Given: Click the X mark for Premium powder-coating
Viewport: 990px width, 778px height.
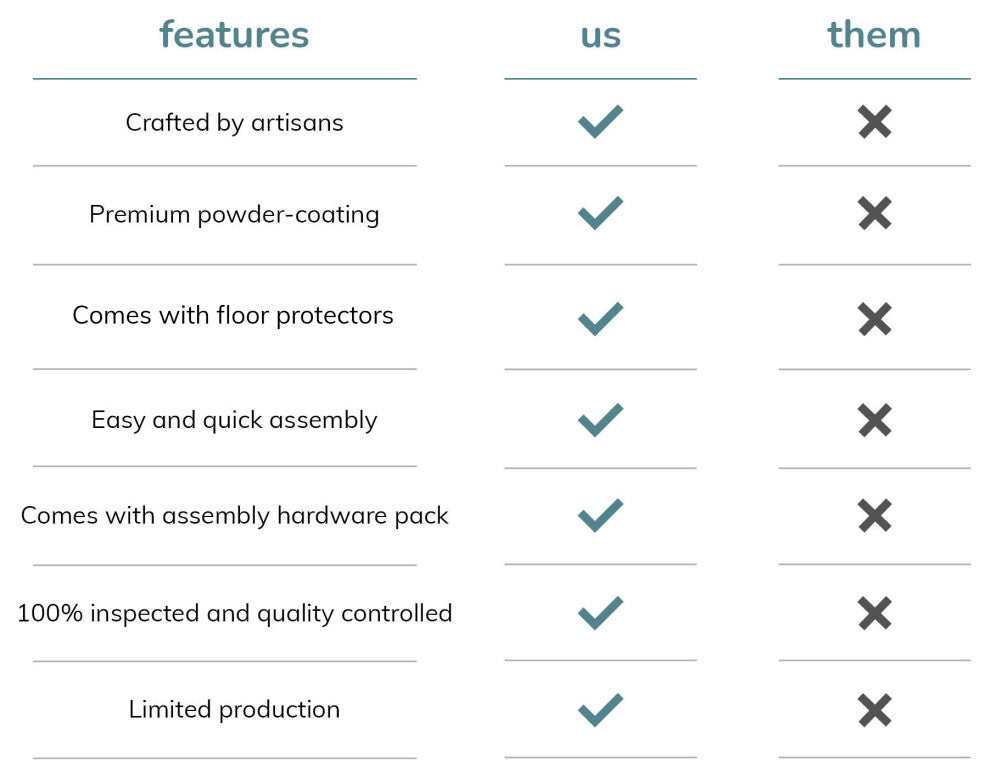Looking at the screenshot, I should pos(874,213).
